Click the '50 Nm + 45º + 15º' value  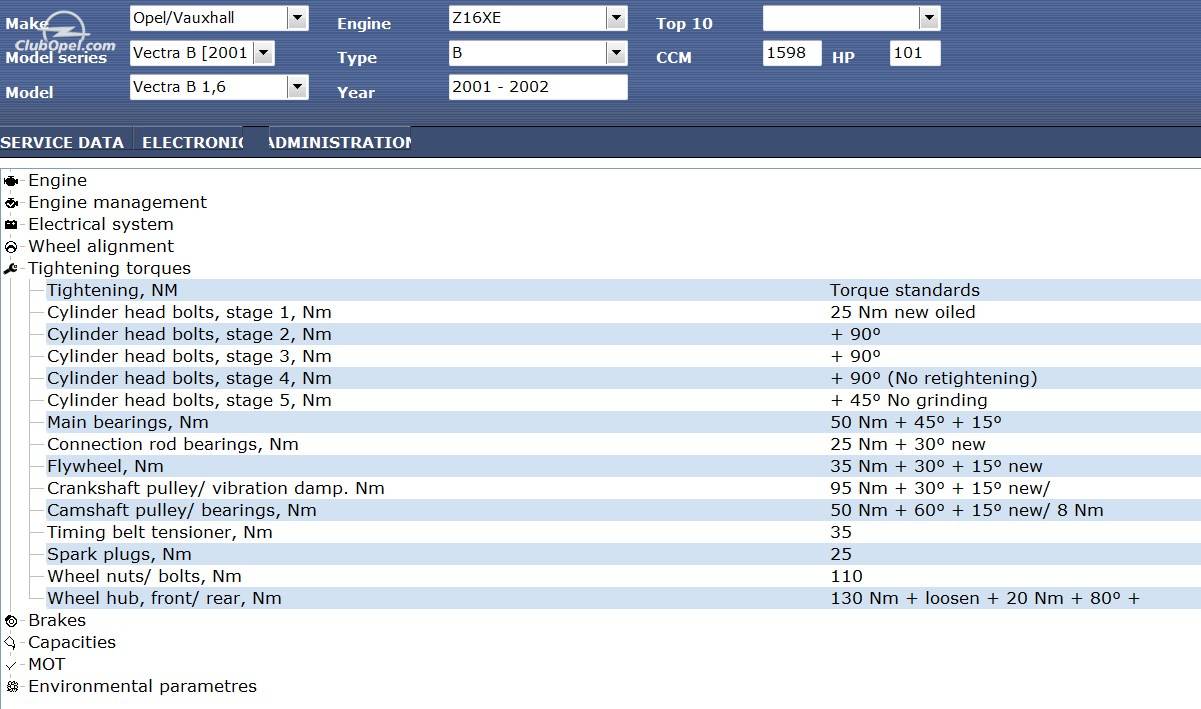pyautogui.click(x=916, y=422)
